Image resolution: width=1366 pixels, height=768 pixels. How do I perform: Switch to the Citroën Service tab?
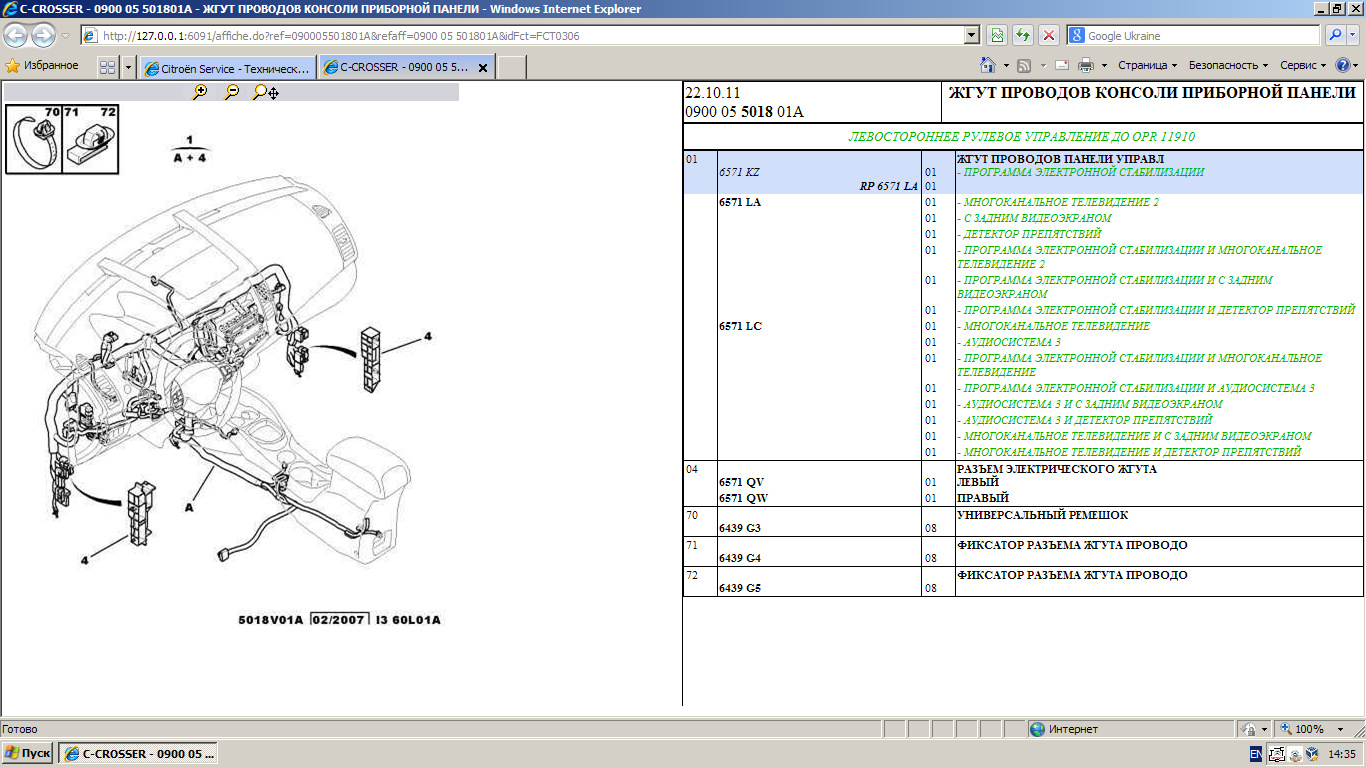[x=228, y=68]
